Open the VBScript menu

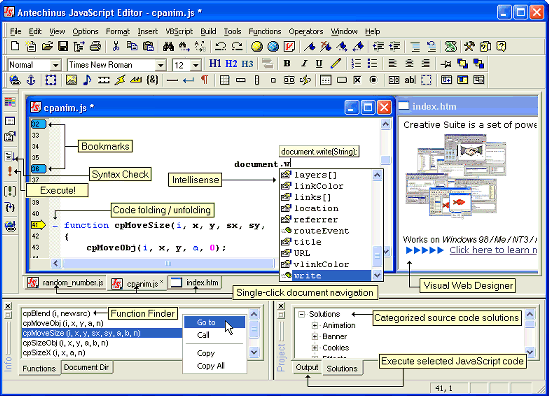click(179, 32)
